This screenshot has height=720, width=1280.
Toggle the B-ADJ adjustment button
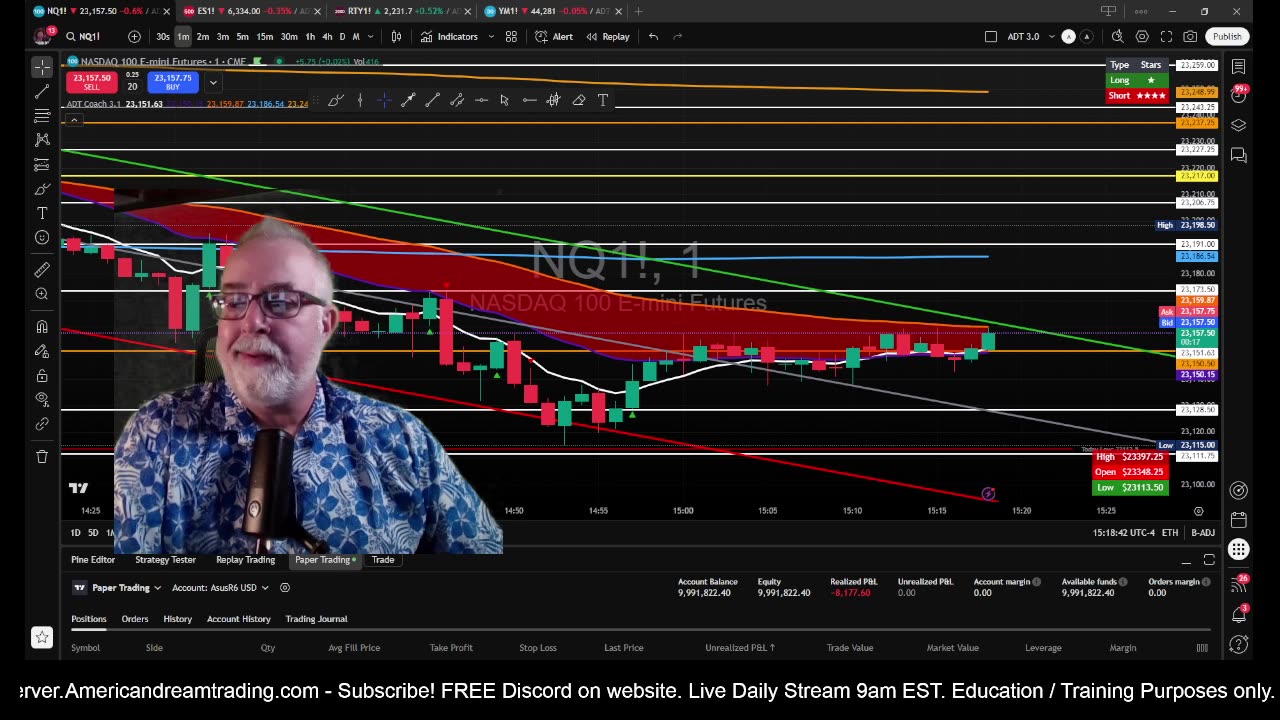(x=1202, y=533)
